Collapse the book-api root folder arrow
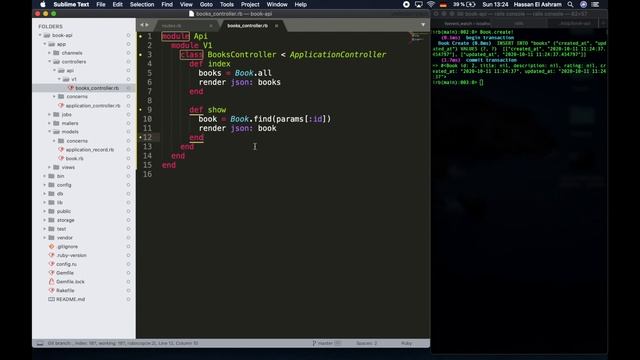The image size is (640, 360). tap(40, 35)
